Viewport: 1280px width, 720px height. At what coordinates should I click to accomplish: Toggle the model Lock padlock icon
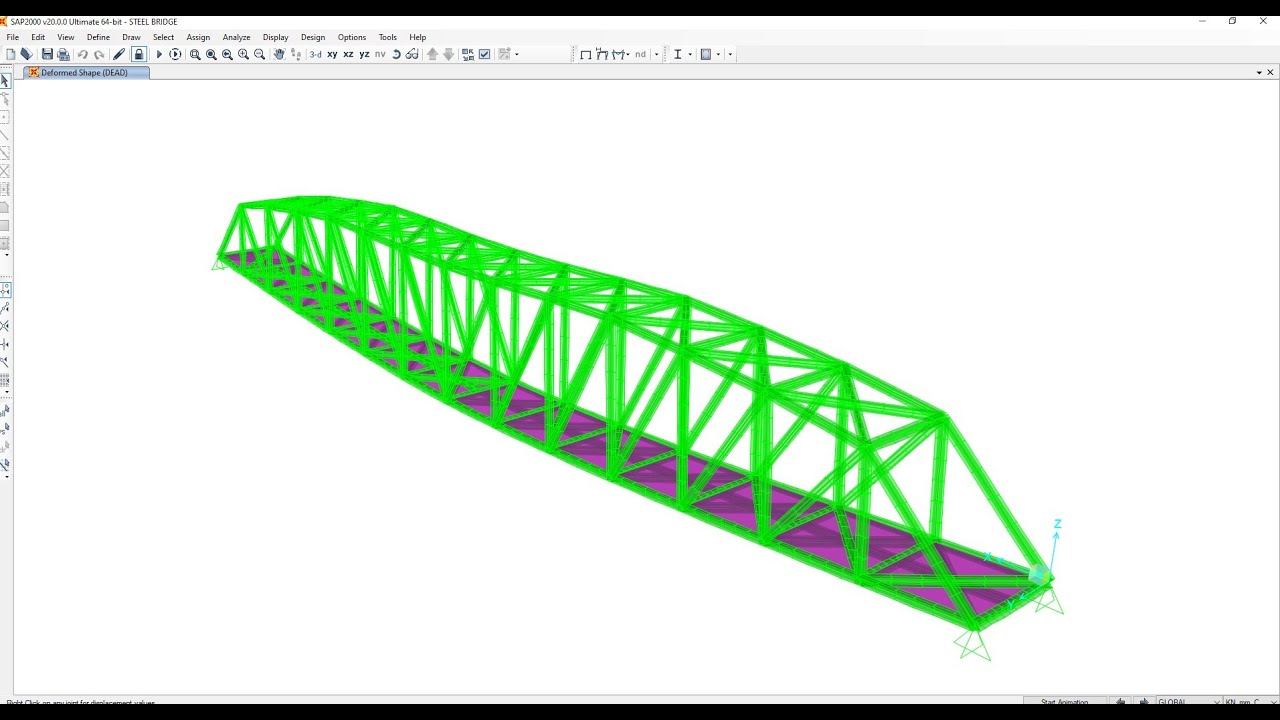pyautogui.click(x=139, y=54)
